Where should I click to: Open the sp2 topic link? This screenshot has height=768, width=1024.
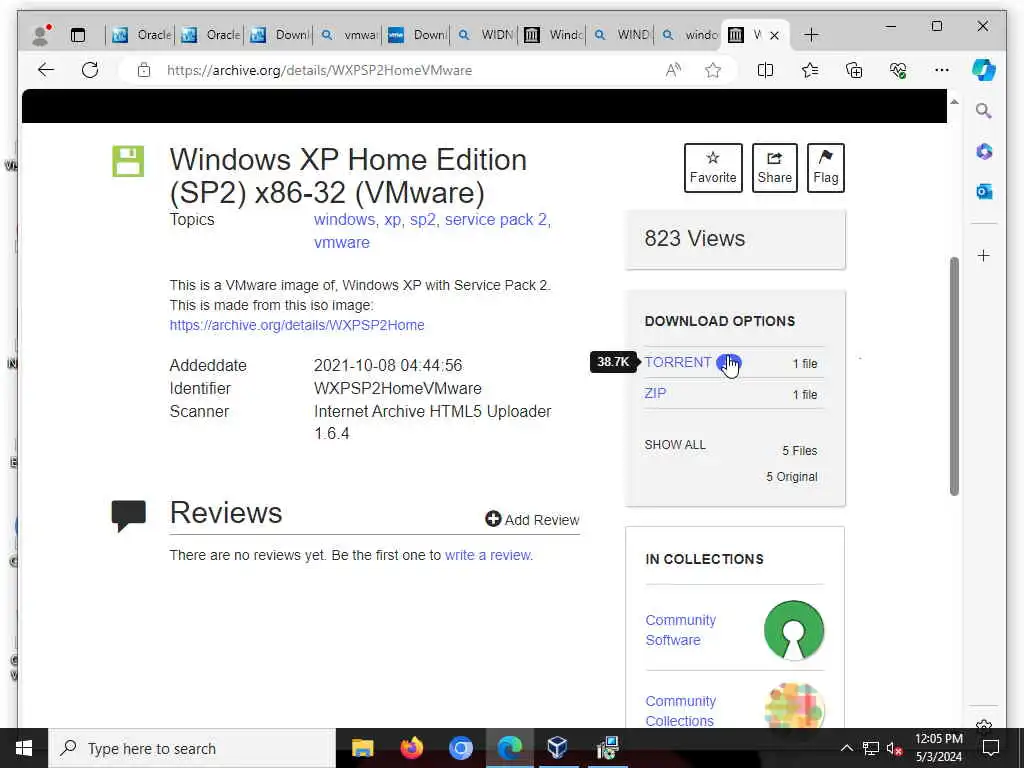(x=423, y=220)
